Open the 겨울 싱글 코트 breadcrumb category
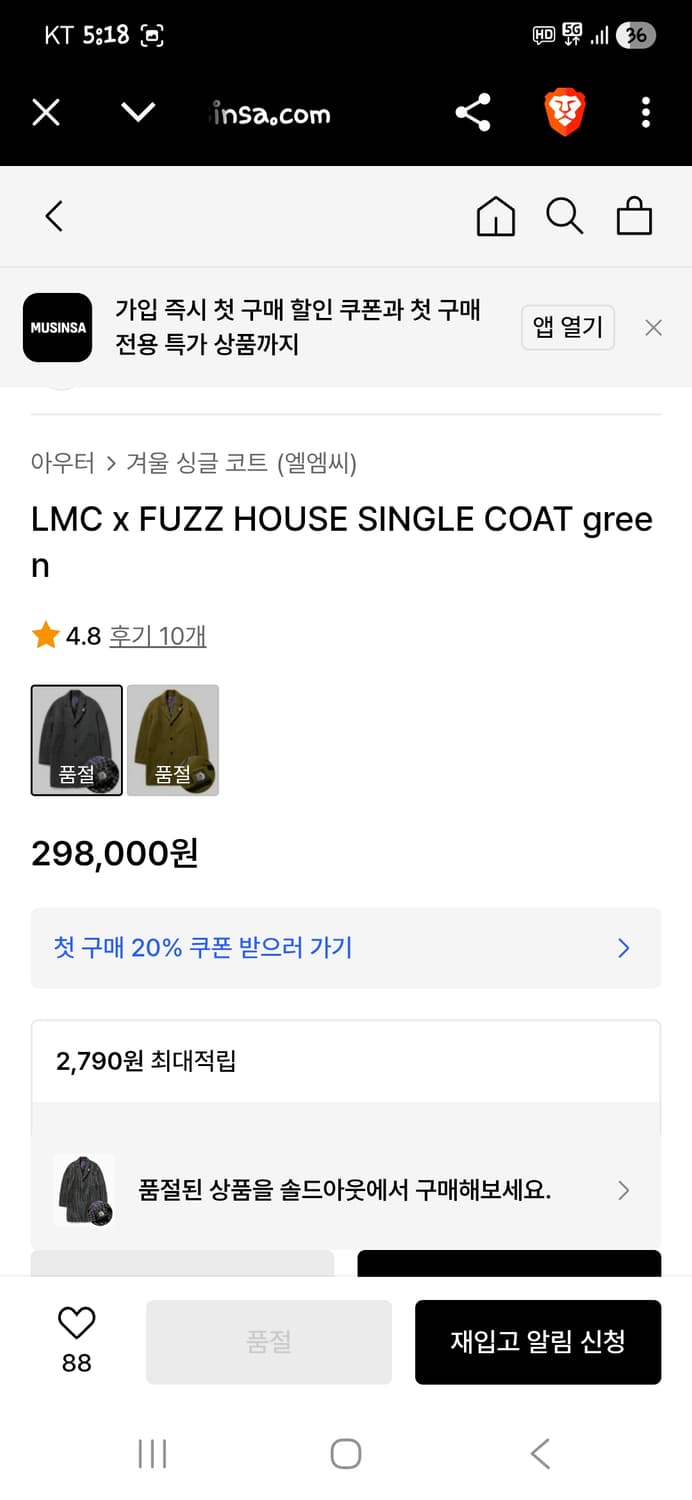The width and height of the screenshot is (692, 1500). [180, 455]
